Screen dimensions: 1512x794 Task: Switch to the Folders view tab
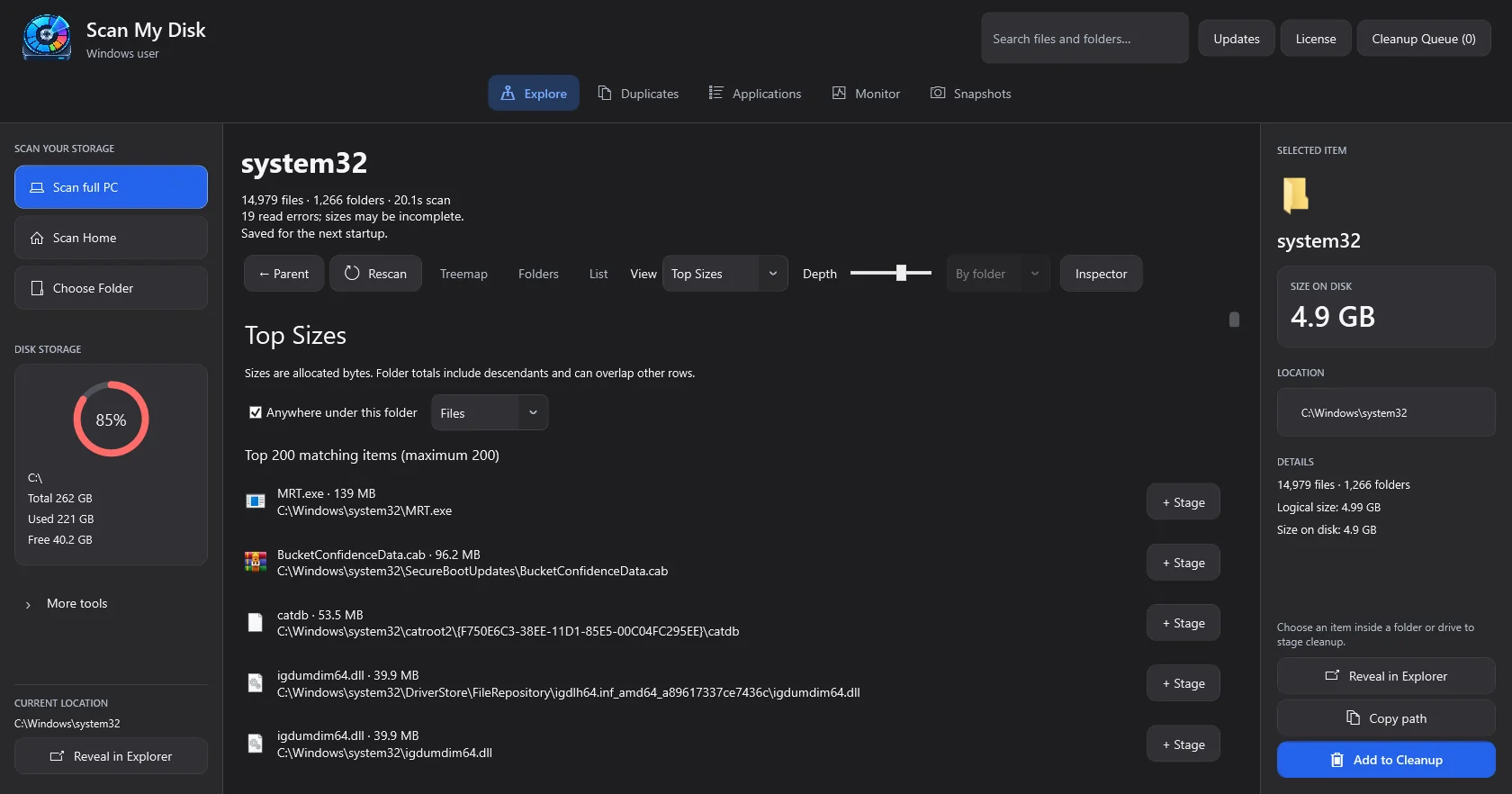pyautogui.click(x=538, y=274)
